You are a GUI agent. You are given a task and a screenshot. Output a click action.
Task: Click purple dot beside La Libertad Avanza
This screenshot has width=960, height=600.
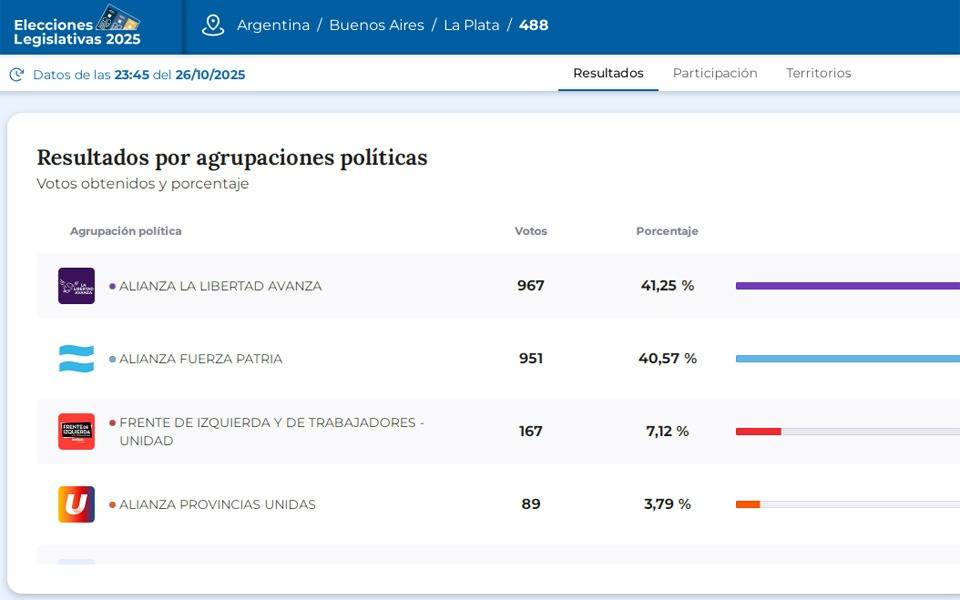(112, 286)
